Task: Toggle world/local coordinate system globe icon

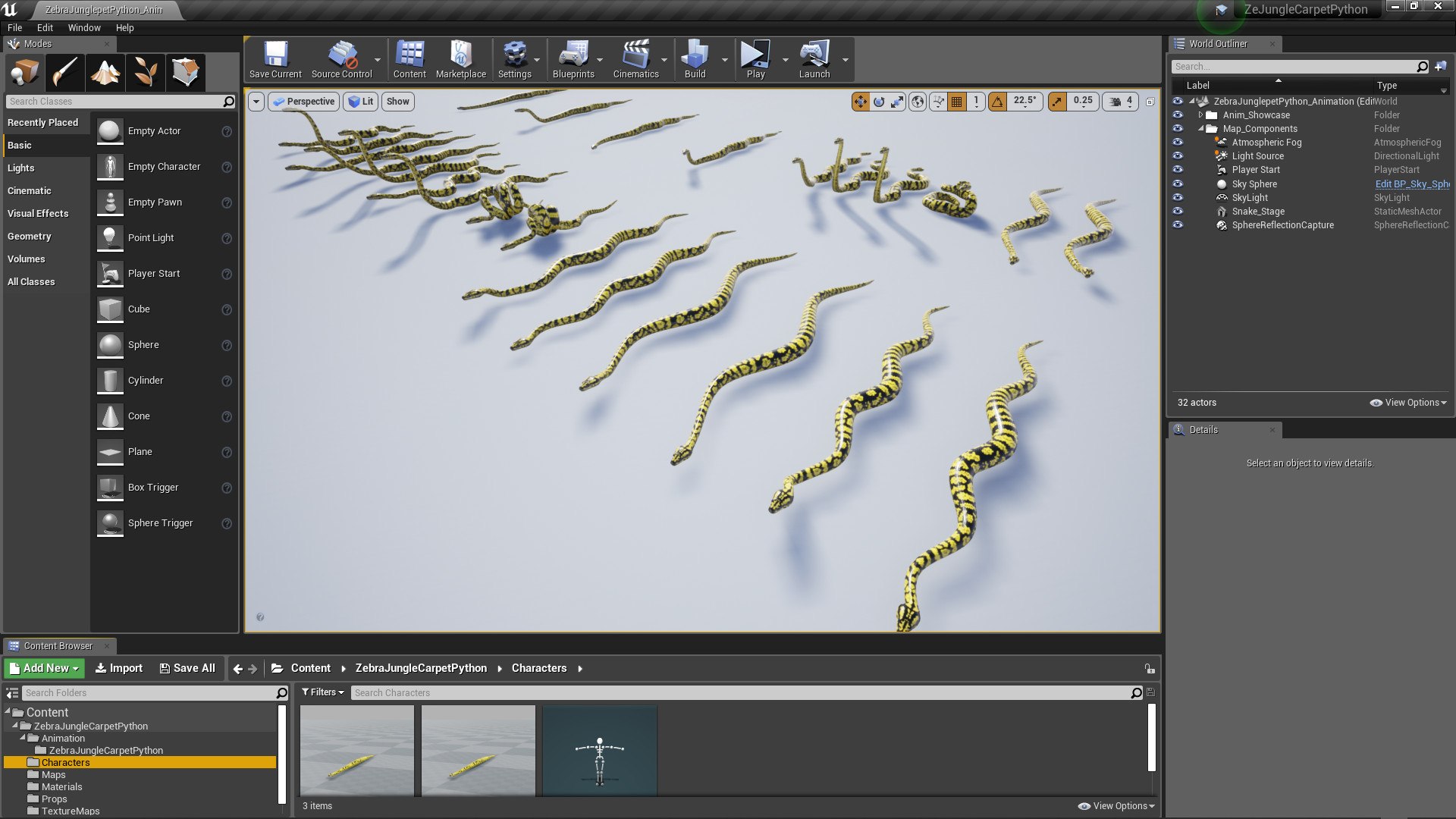Action: (918, 101)
